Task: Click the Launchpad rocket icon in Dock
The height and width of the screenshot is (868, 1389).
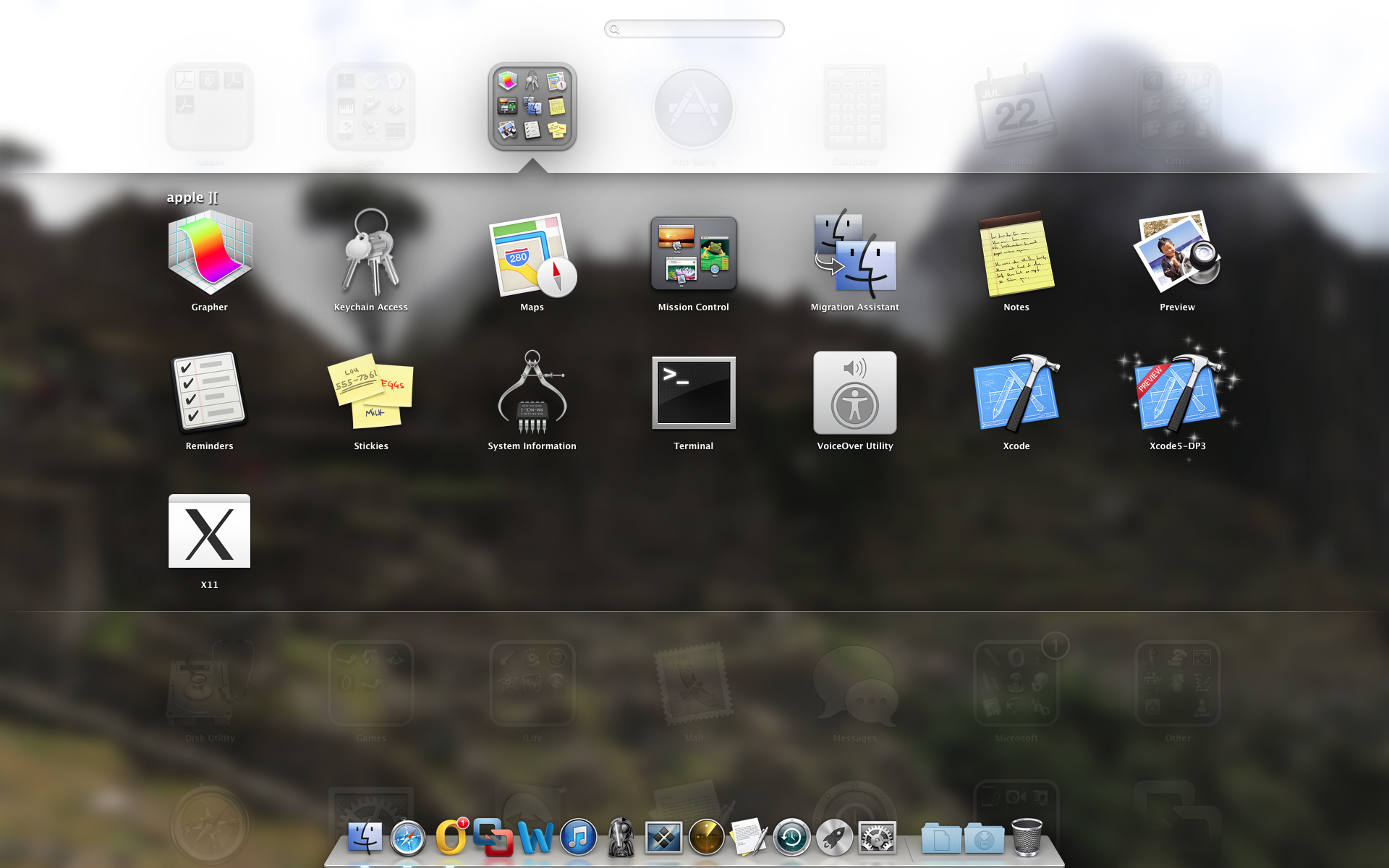Action: (x=834, y=838)
